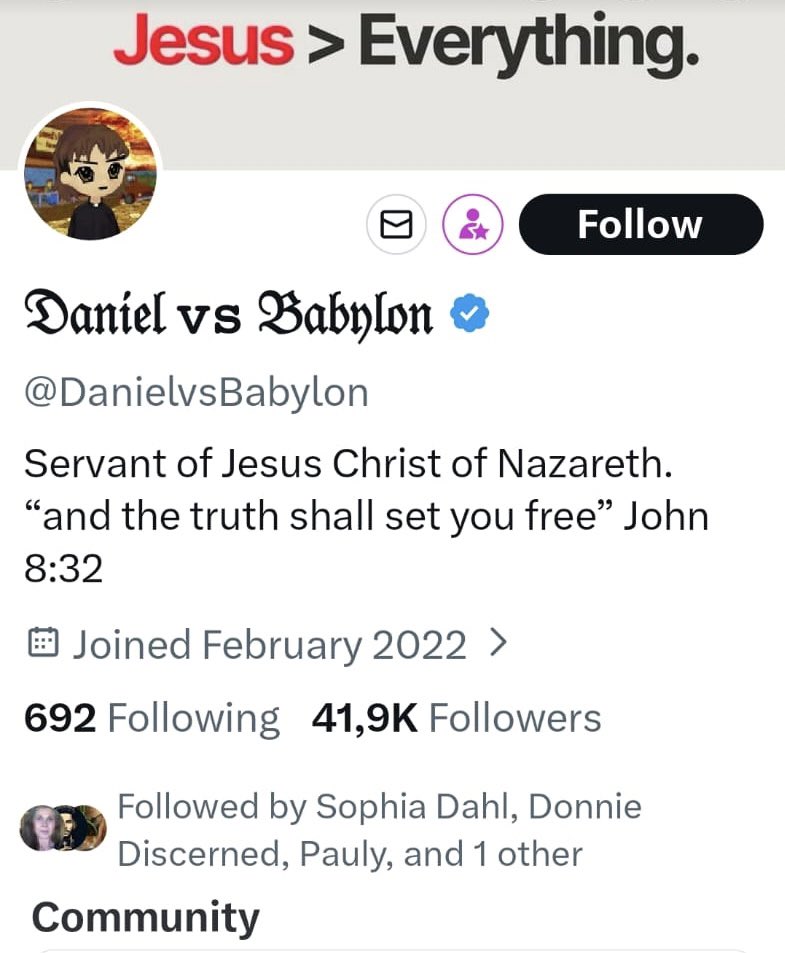Open Sophia Dahl follower avatar
Image resolution: width=785 pixels, height=953 pixels.
38,828
